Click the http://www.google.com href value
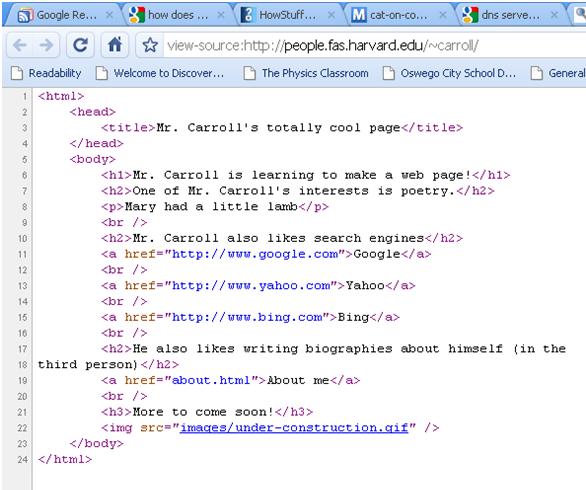Viewport: 586px width, 490px height. pos(255,254)
